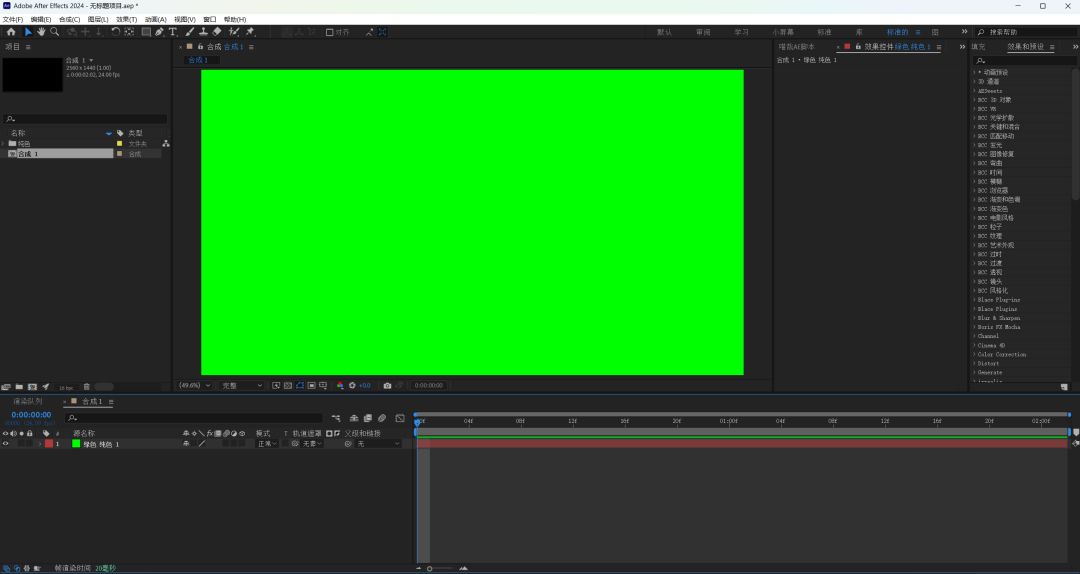Select the Rotation tool
The width and height of the screenshot is (1080, 574).
point(115,32)
